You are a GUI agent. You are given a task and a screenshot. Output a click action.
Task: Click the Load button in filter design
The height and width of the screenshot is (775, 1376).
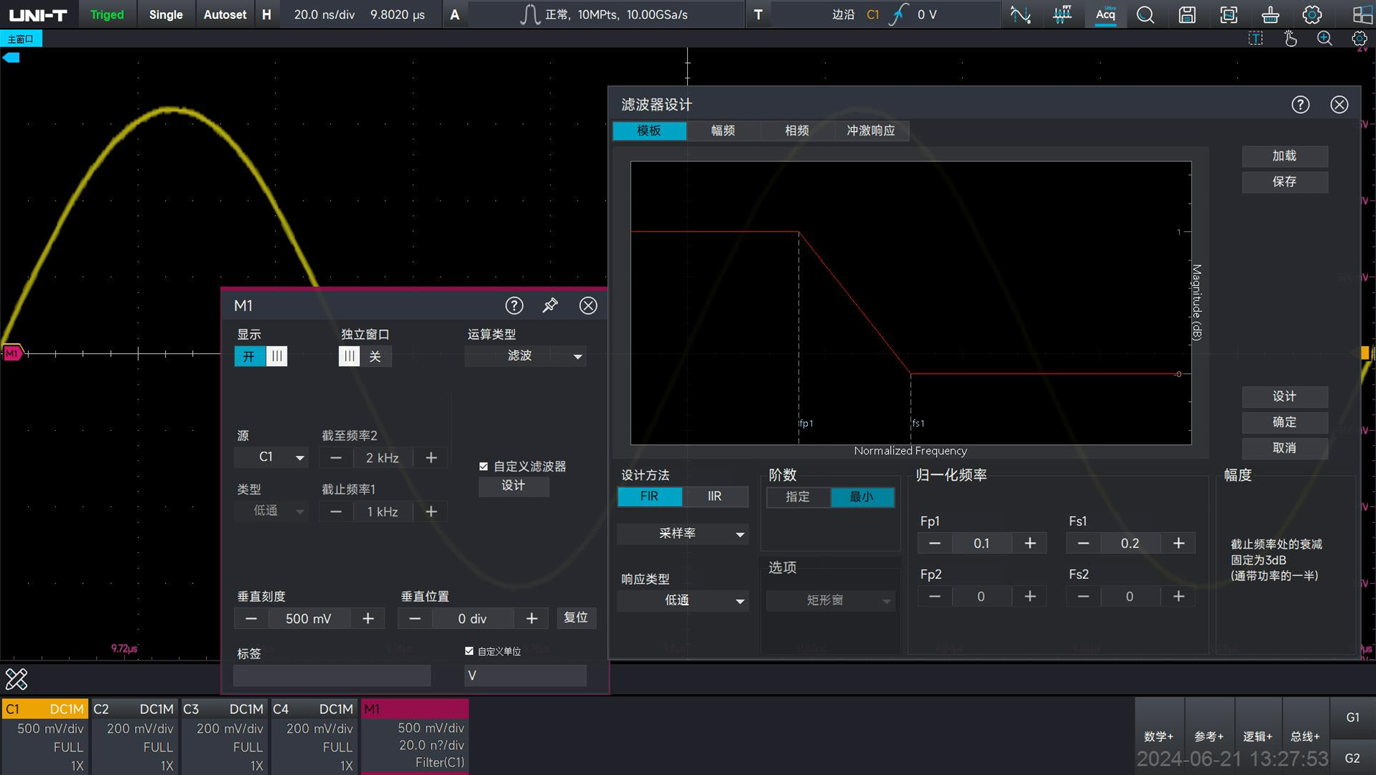[1285, 156]
